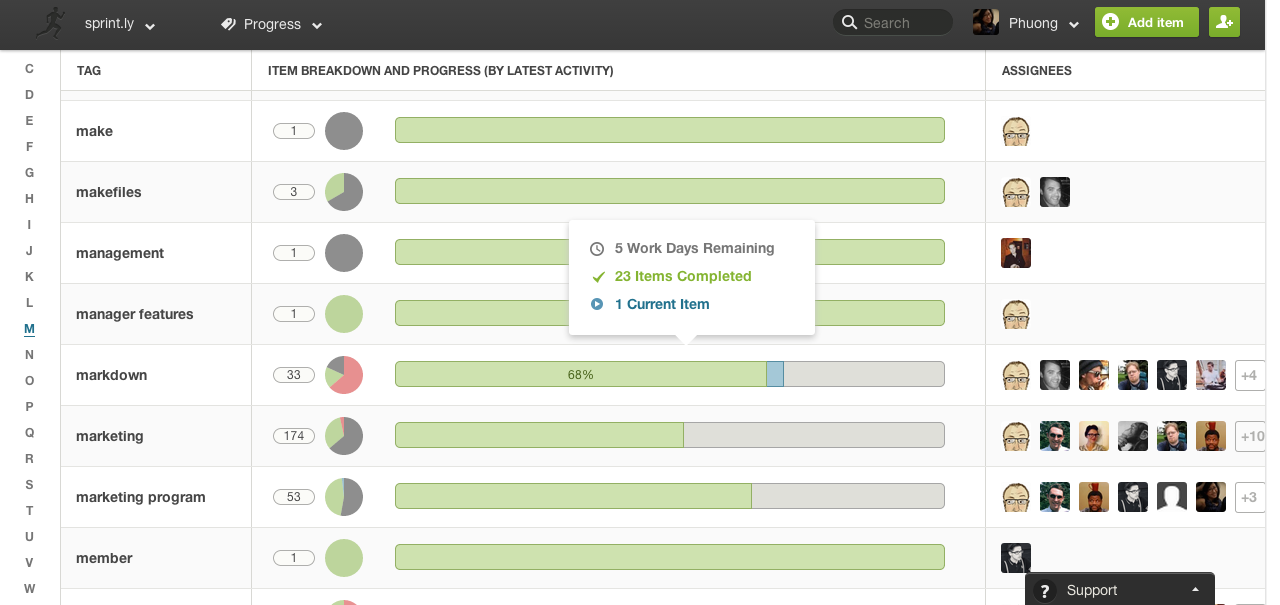
Task: Click the Search input field
Action: tap(900, 23)
